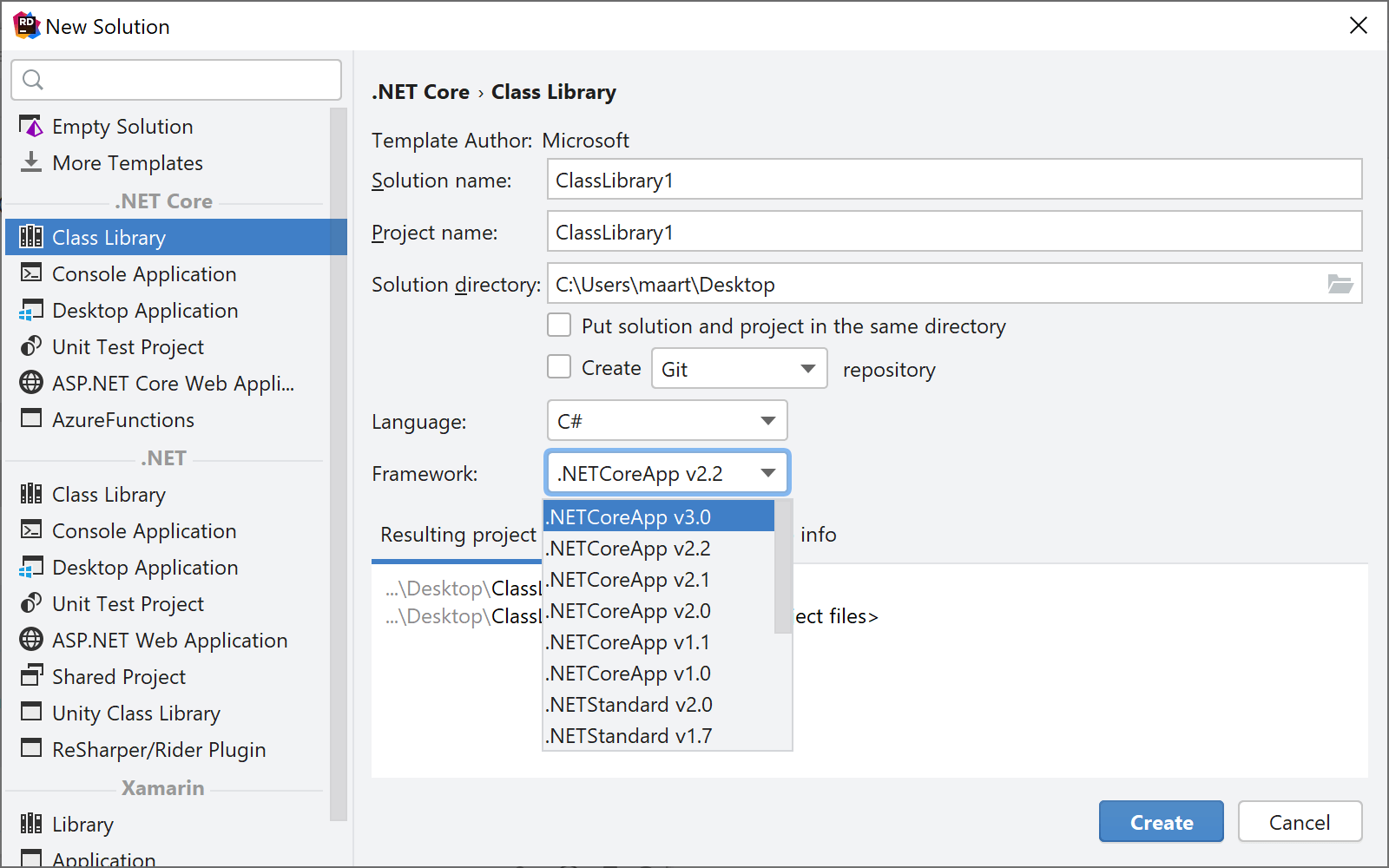Click the .NET Core Unit Test Project icon

[x=31, y=346]
